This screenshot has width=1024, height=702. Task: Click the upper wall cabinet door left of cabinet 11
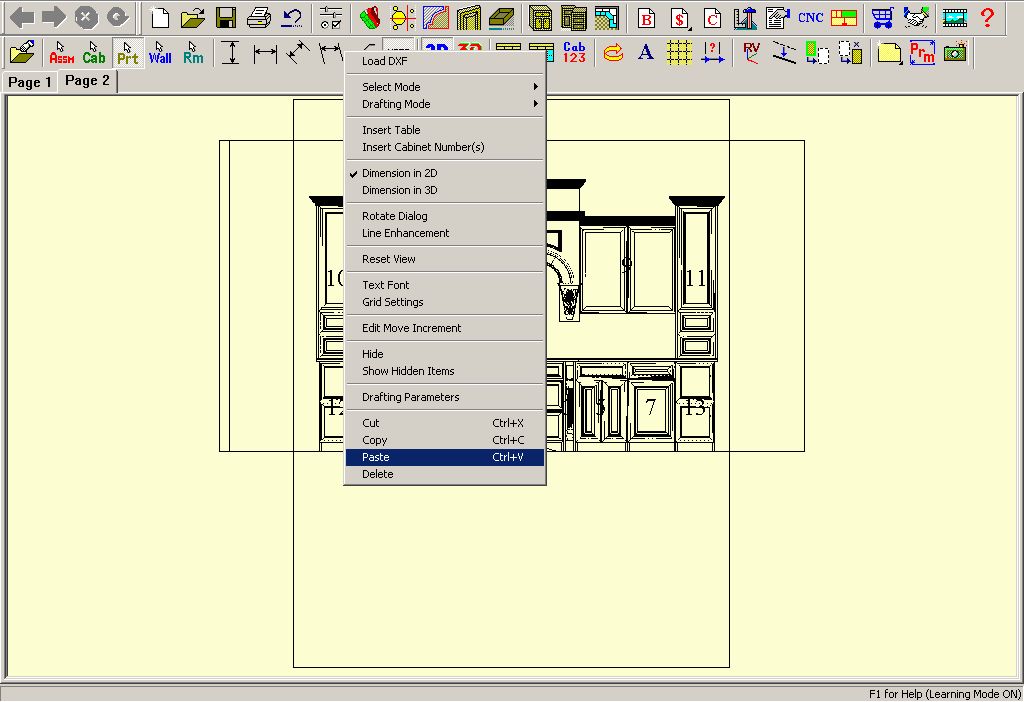pyautogui.click(x=652, y=269)
